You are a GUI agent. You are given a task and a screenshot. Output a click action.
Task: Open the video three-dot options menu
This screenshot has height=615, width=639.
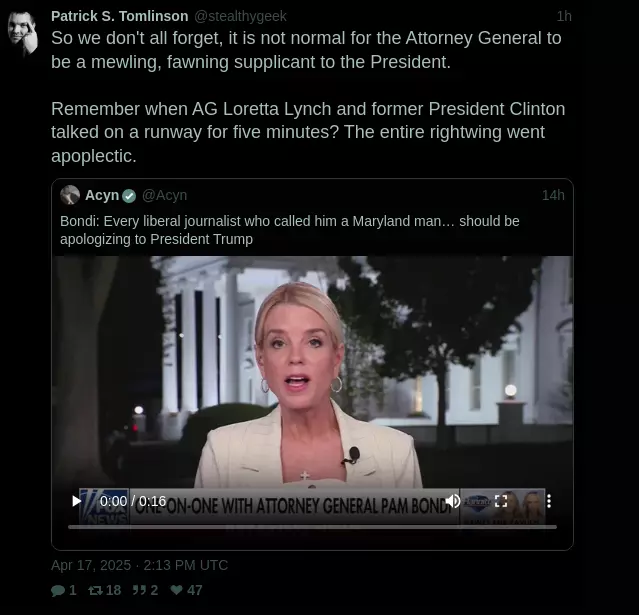[x=549, y=501]
